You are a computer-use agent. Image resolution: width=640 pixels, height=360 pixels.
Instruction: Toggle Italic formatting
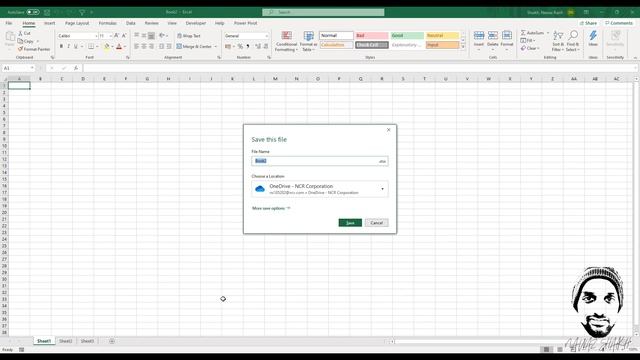click(x=69, y=47)
